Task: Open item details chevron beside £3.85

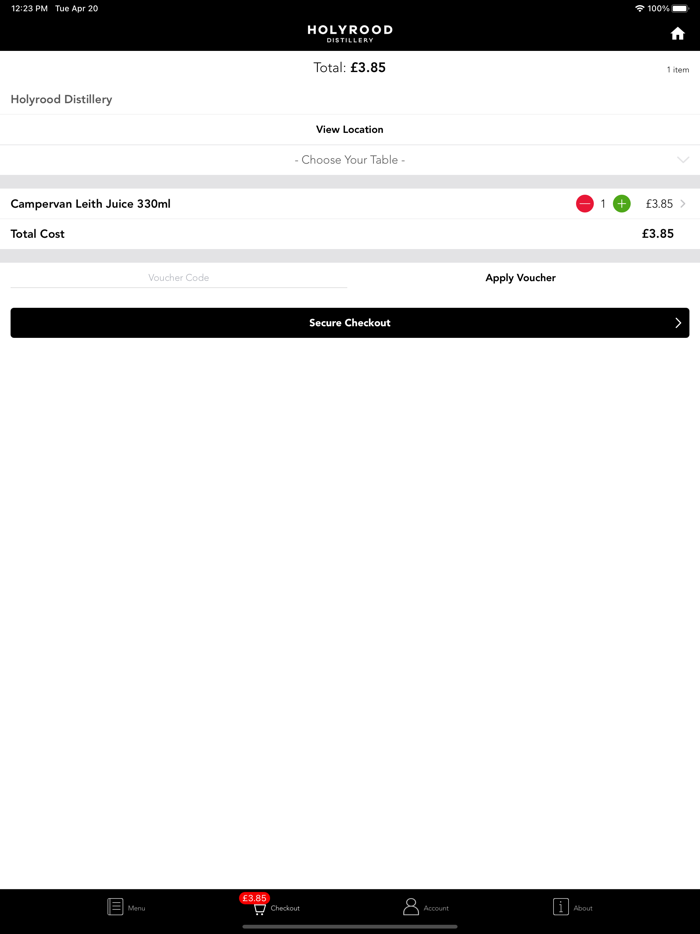Action: pyautogui.click(x=683, y=204)
